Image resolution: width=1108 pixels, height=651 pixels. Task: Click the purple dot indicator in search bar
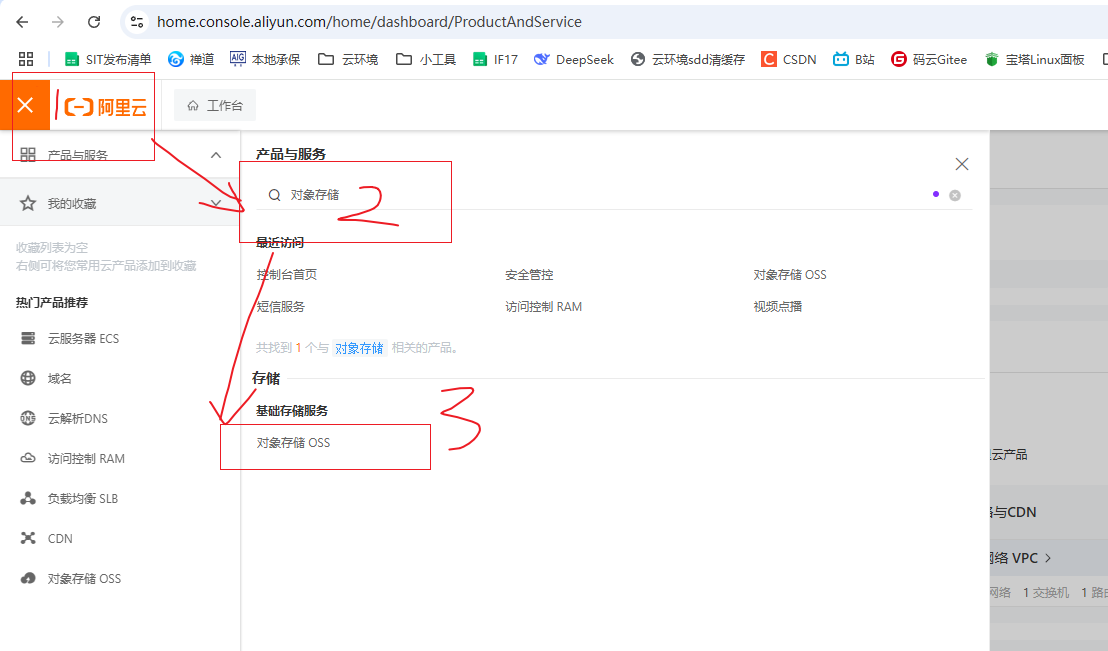click(936, 194)
